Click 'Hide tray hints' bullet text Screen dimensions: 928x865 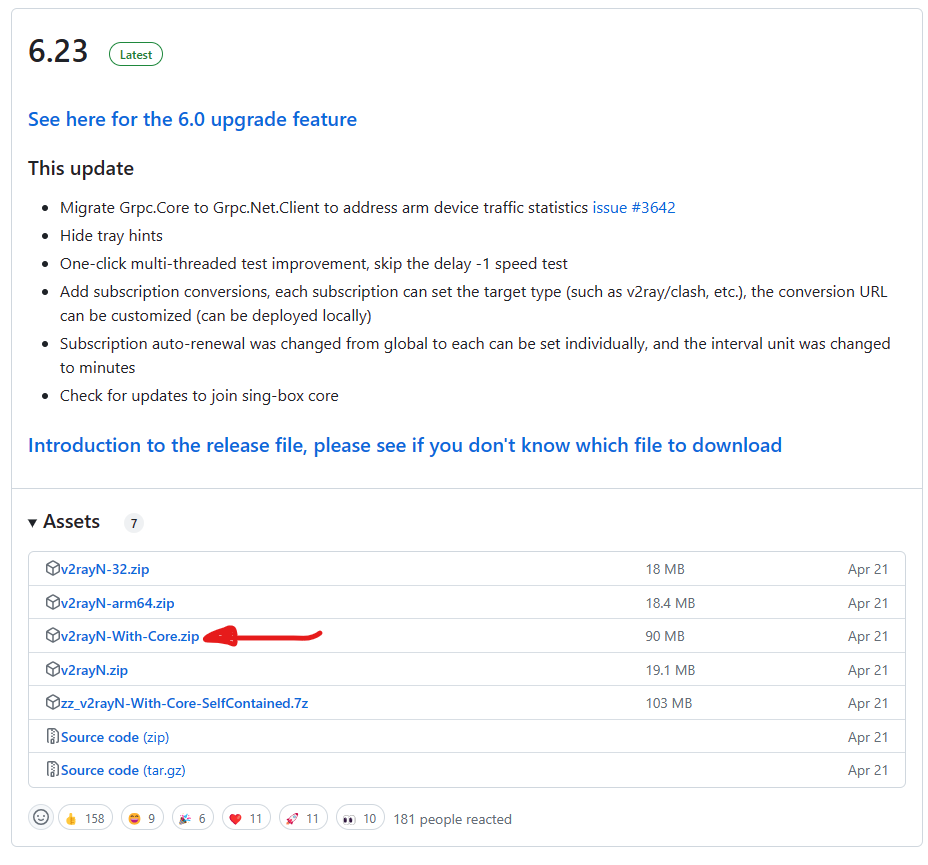111,235
